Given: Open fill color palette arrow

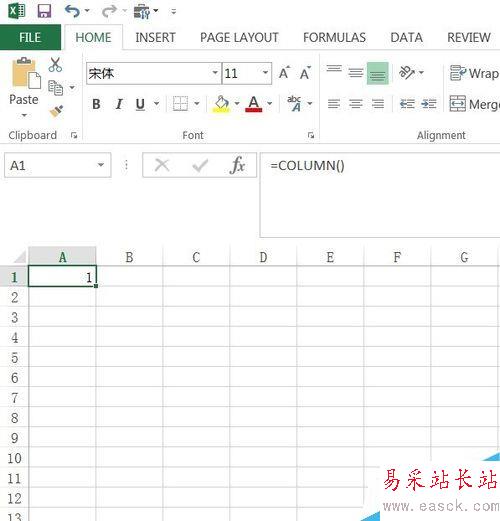Looking at the screenshot, I should click(237, 104).
